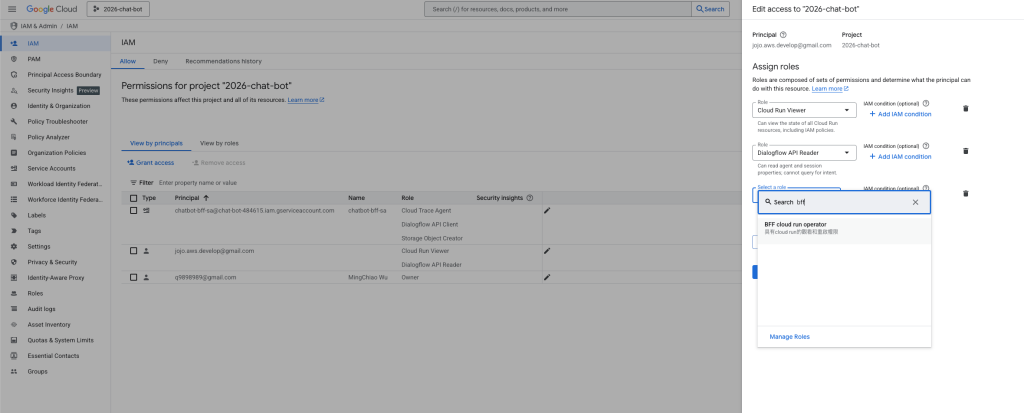Edit jojo.aws.develop@gmail.com pencil icon
The width and height of the screenshot is (1024, 413).
[547, 250]
